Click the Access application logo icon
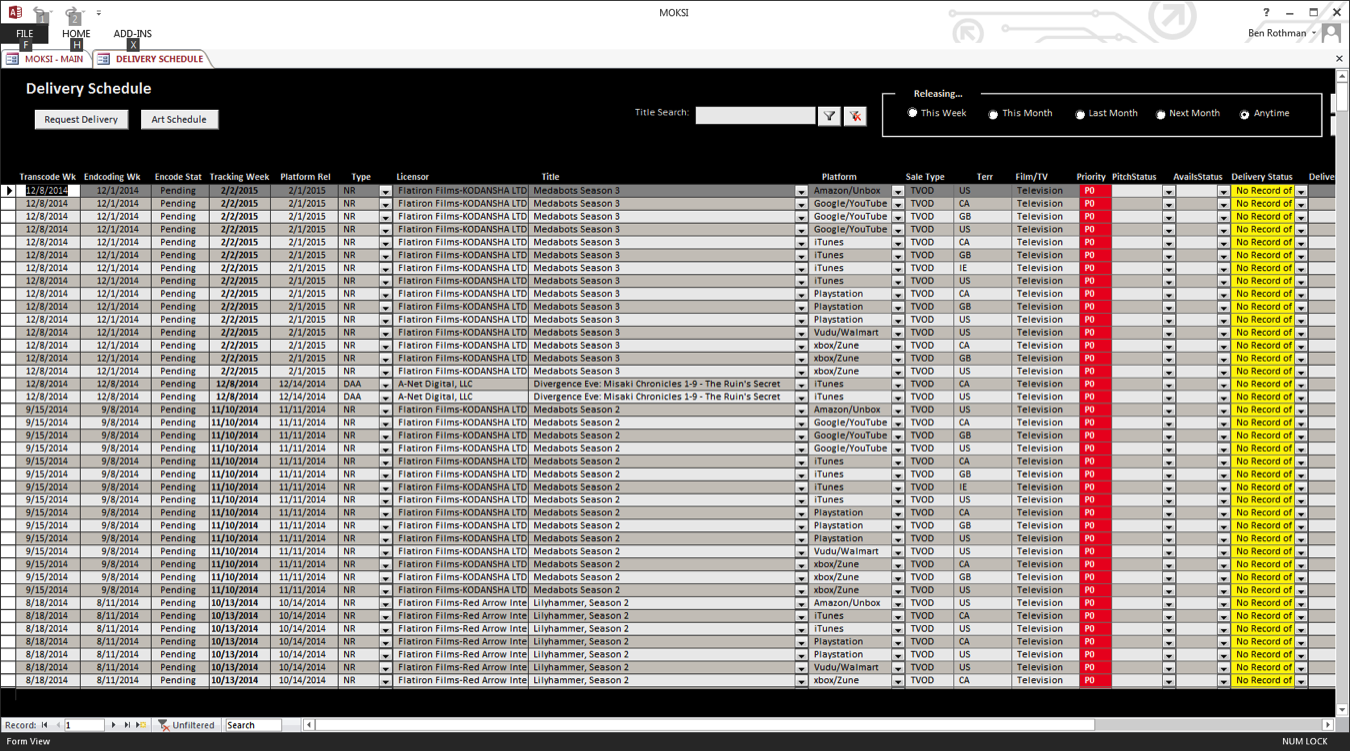This screenshot has height=752, width=1350. pyautogui.click(x=15, y=12)
